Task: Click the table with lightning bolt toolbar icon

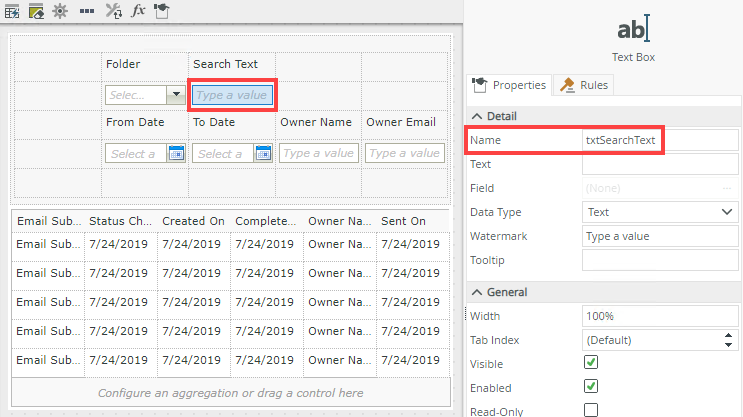Action: tap(13, 11)
